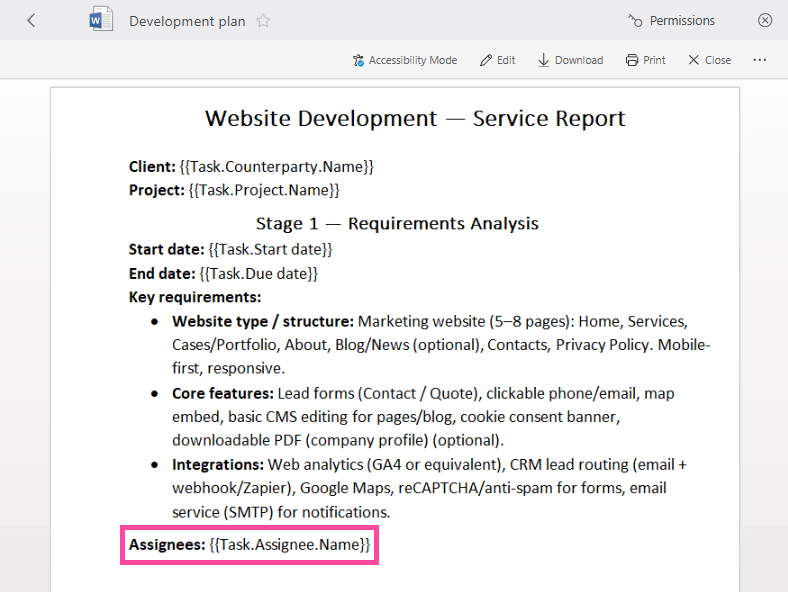
Task: Click the Task.Start date placeholder
Action: tap(270, 249)
